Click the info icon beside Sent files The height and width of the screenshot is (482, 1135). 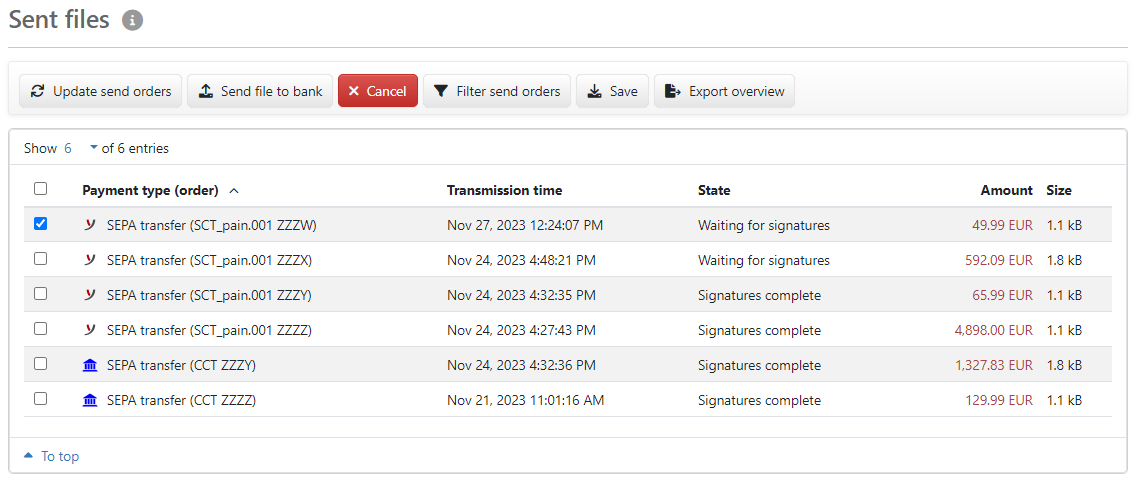tap(133, 20)
